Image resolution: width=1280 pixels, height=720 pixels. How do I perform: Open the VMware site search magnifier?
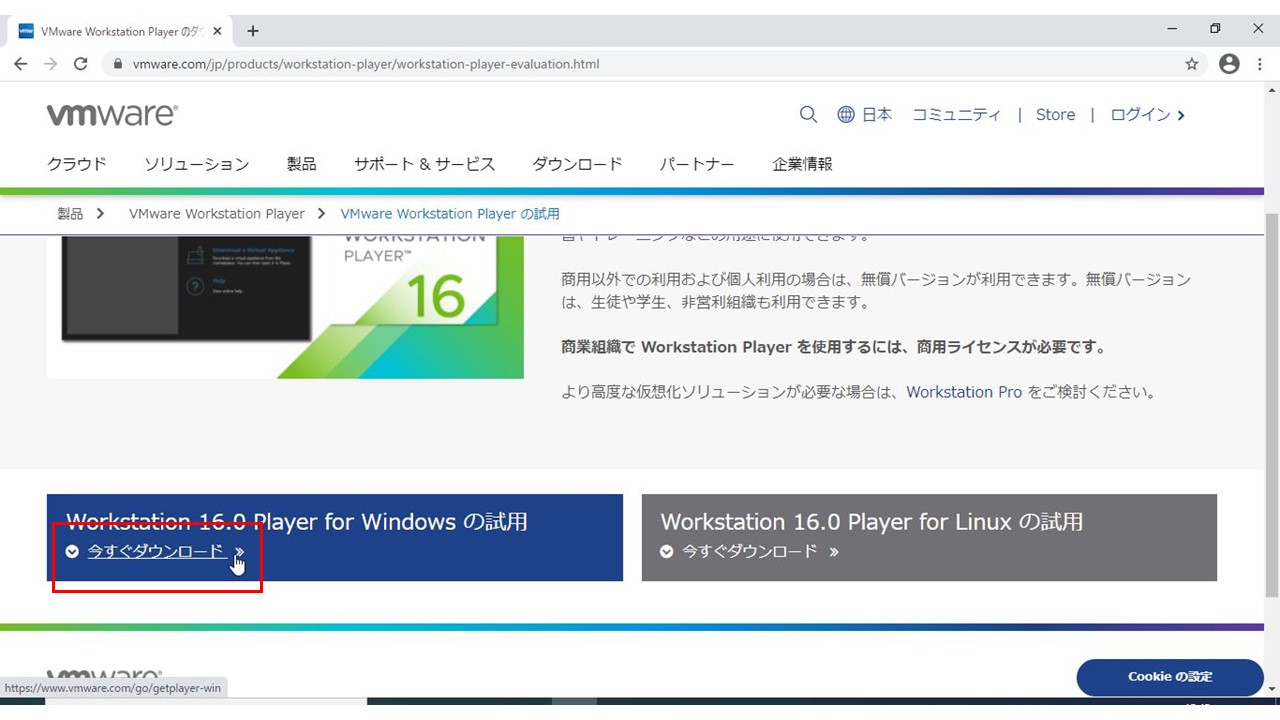click(808, 114)
